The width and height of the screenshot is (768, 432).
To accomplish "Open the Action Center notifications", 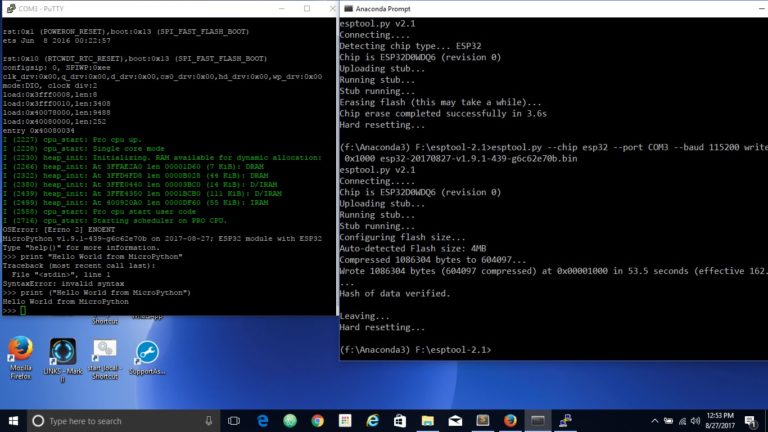I will (750, 421).
